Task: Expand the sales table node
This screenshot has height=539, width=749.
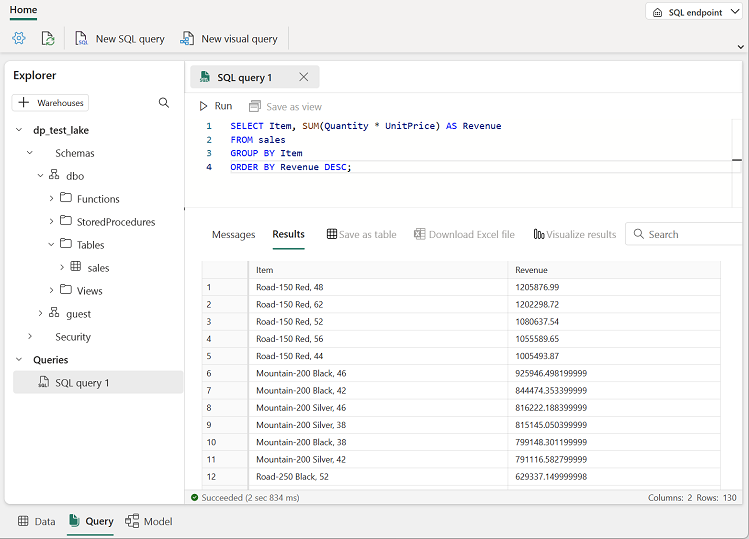Action: pos(62,267)
